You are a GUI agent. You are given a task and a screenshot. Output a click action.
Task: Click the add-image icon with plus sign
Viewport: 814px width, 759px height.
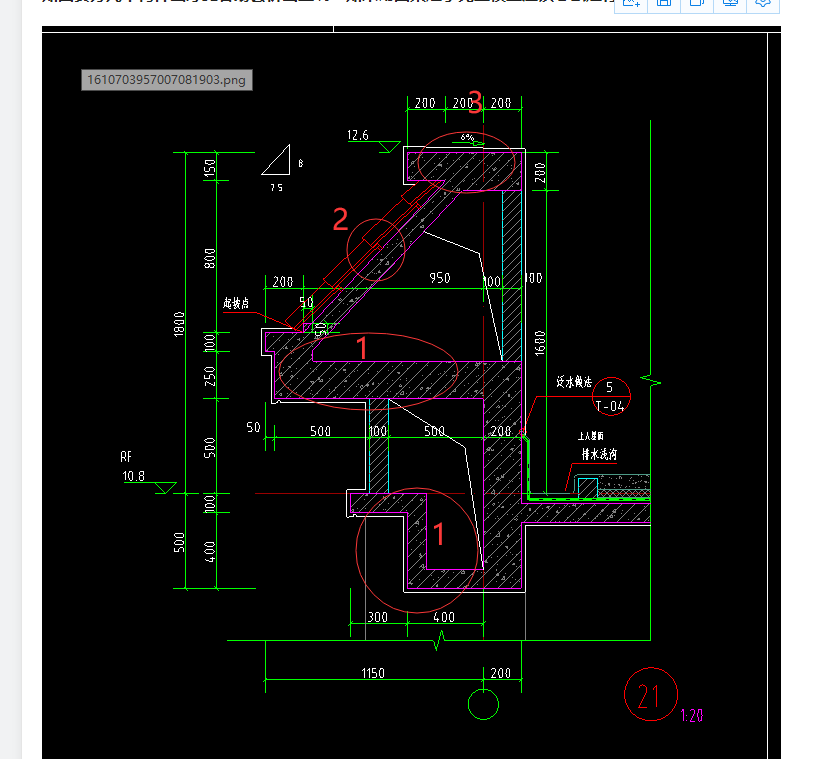631,3
